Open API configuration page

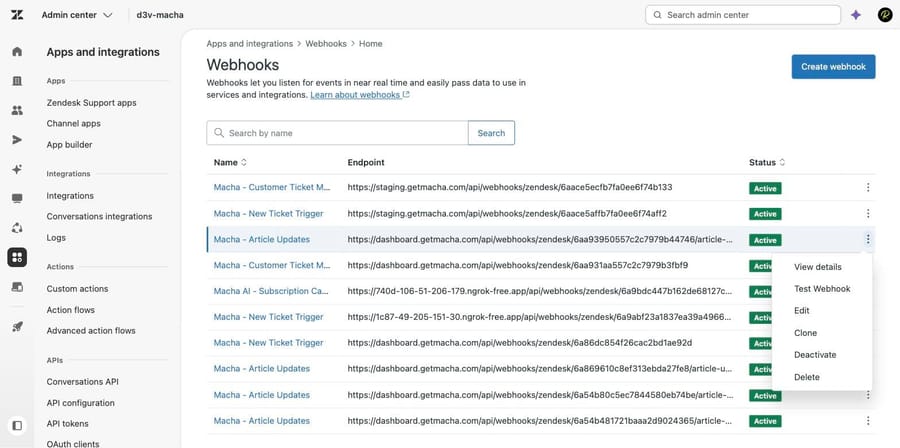pyautogui.click(x=80, y=403)
